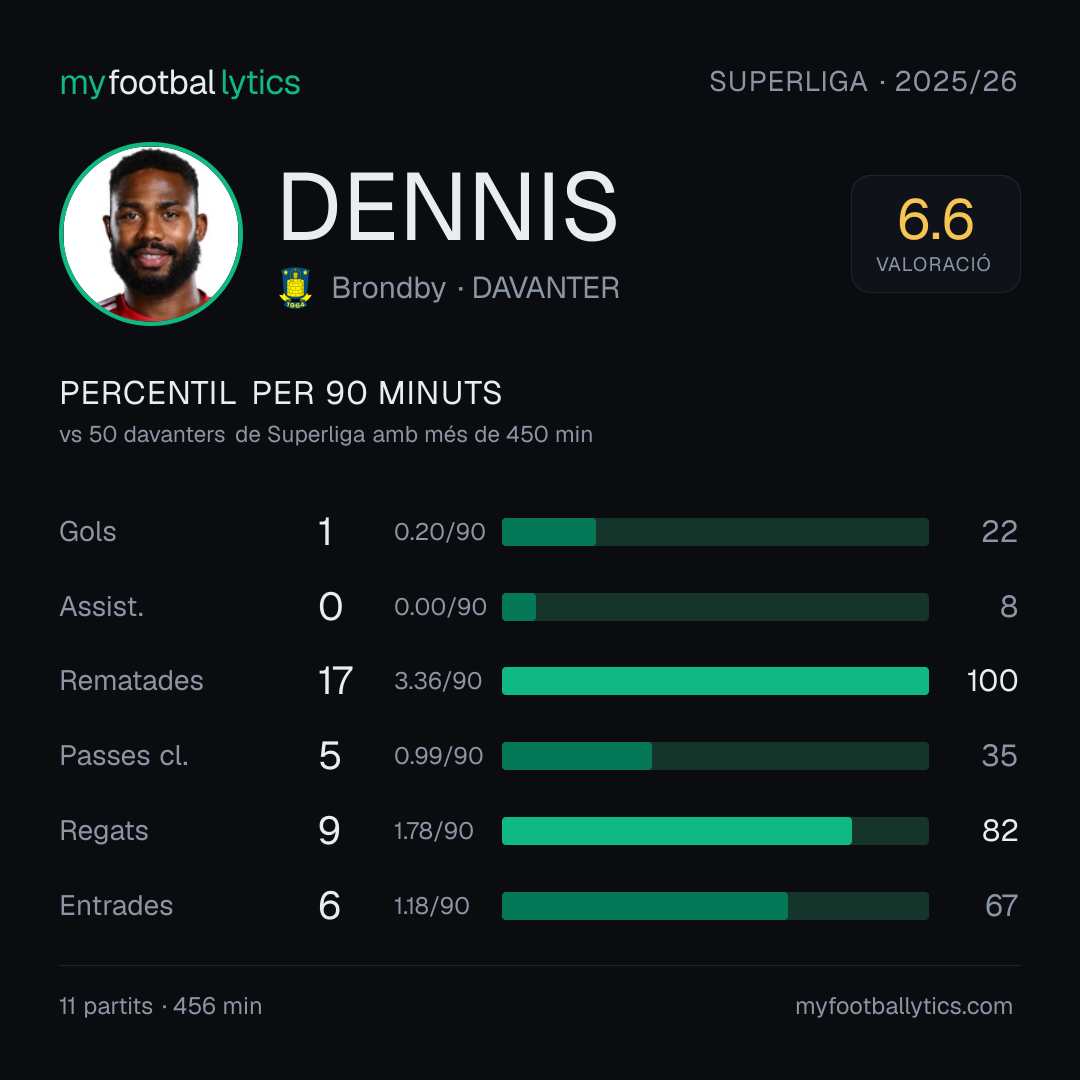The height and width of the screenshot is (1080, 1080).
Task: Click the Gols percentile bar
Action: (715, 532)
